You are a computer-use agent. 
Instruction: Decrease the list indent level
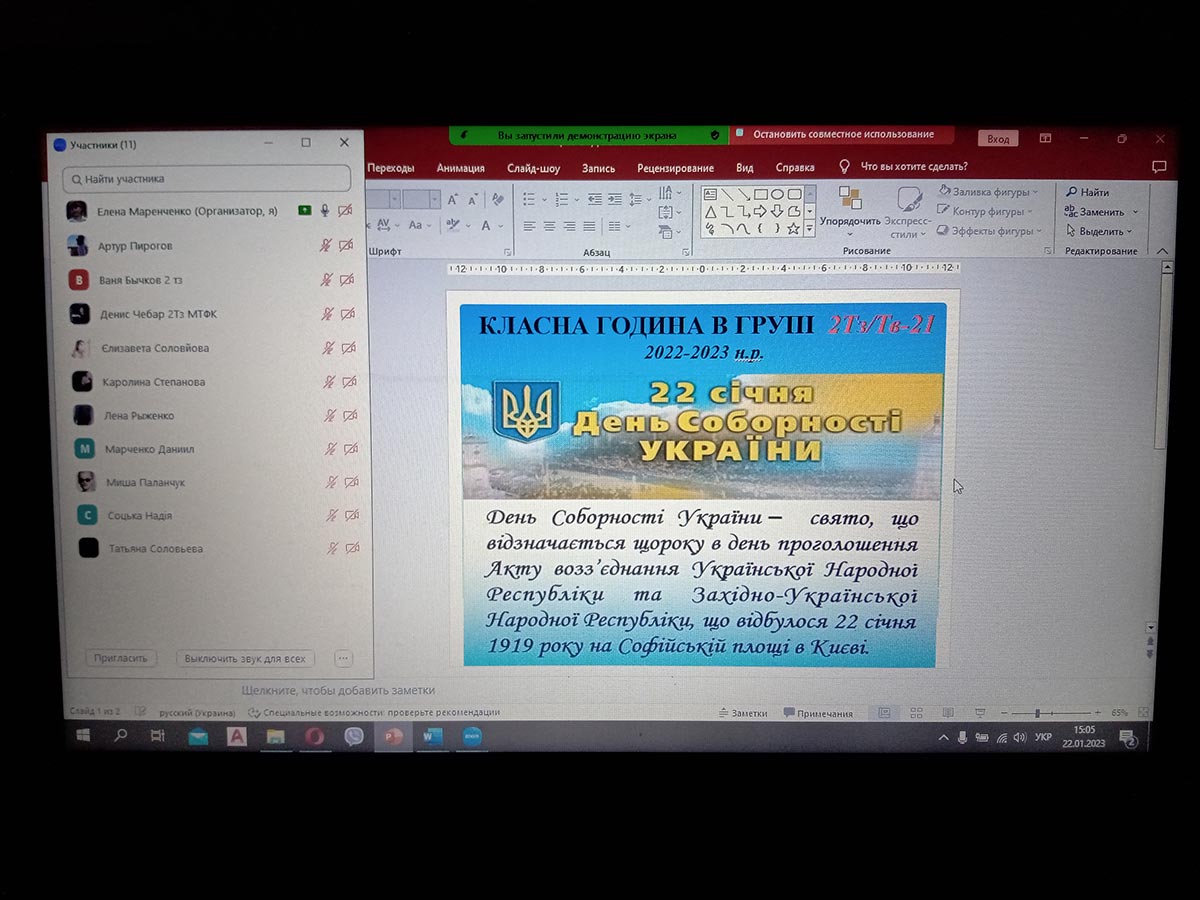(x=595, y=199)
